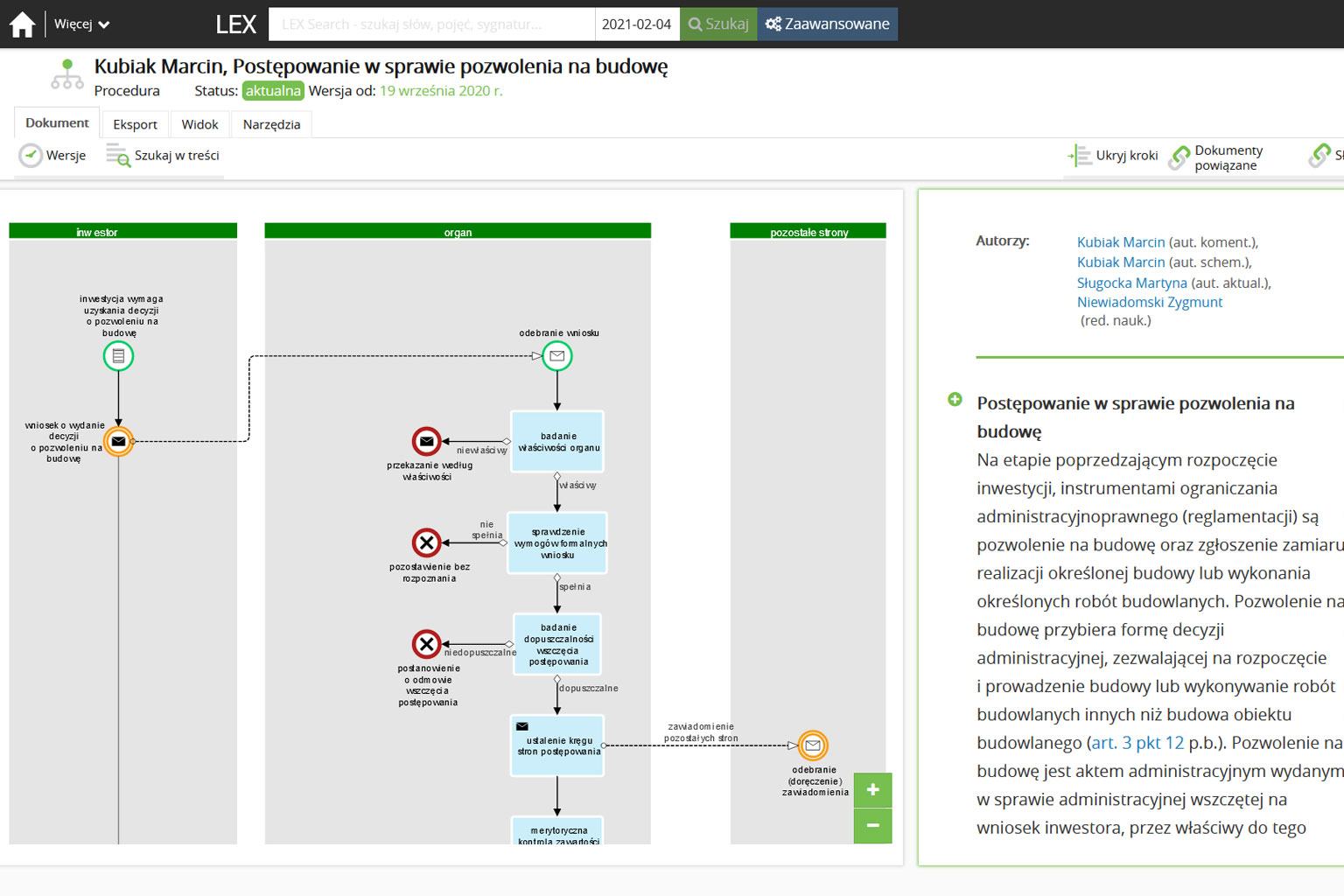The image size is (1344, 896).
Task: Open author link Sługocka Martyna
Action: (1131, 283)
